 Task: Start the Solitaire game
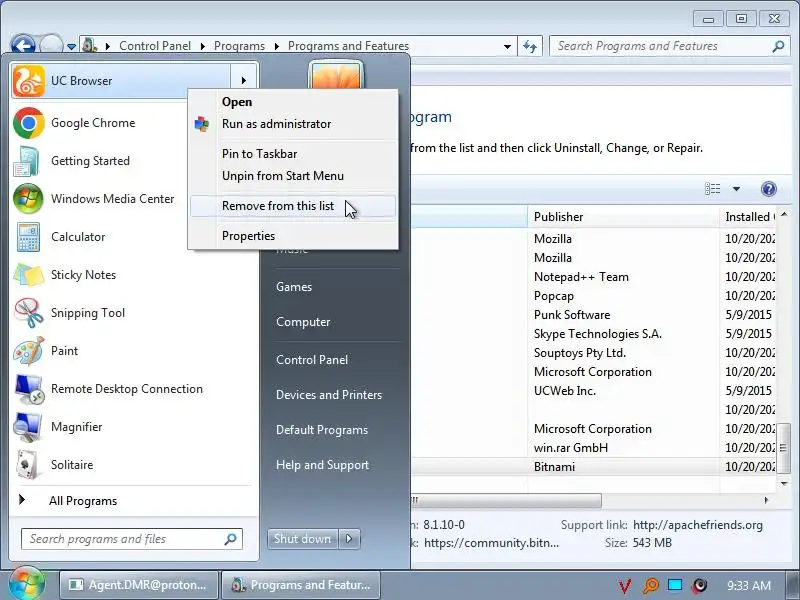point(72,465)
